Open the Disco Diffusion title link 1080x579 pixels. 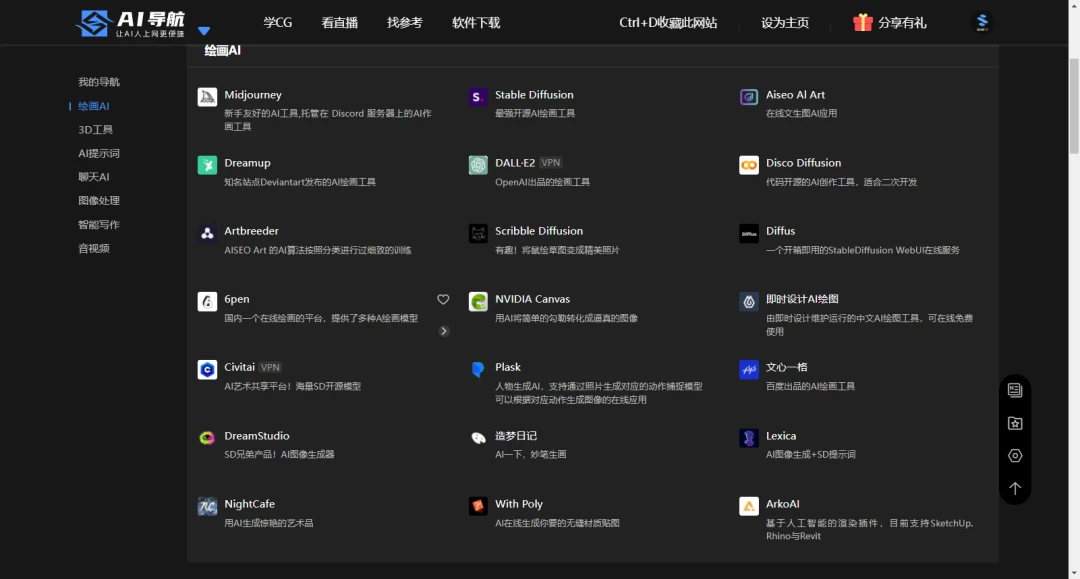coord(803,163)
